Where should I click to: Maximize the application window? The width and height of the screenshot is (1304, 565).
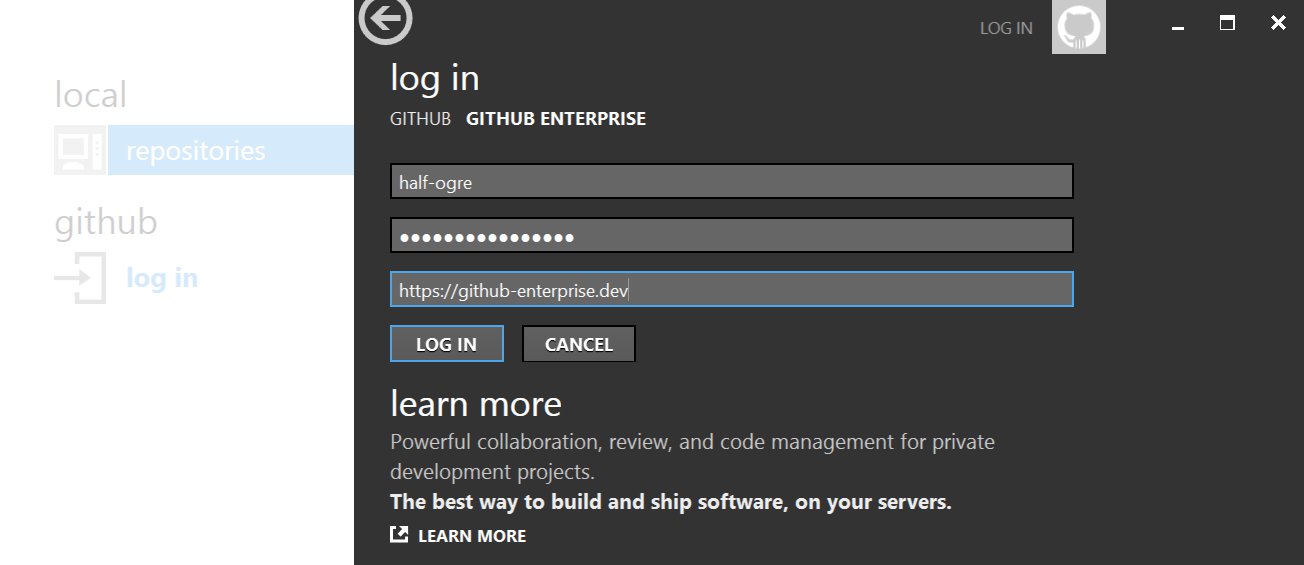tap(1228, 22)
